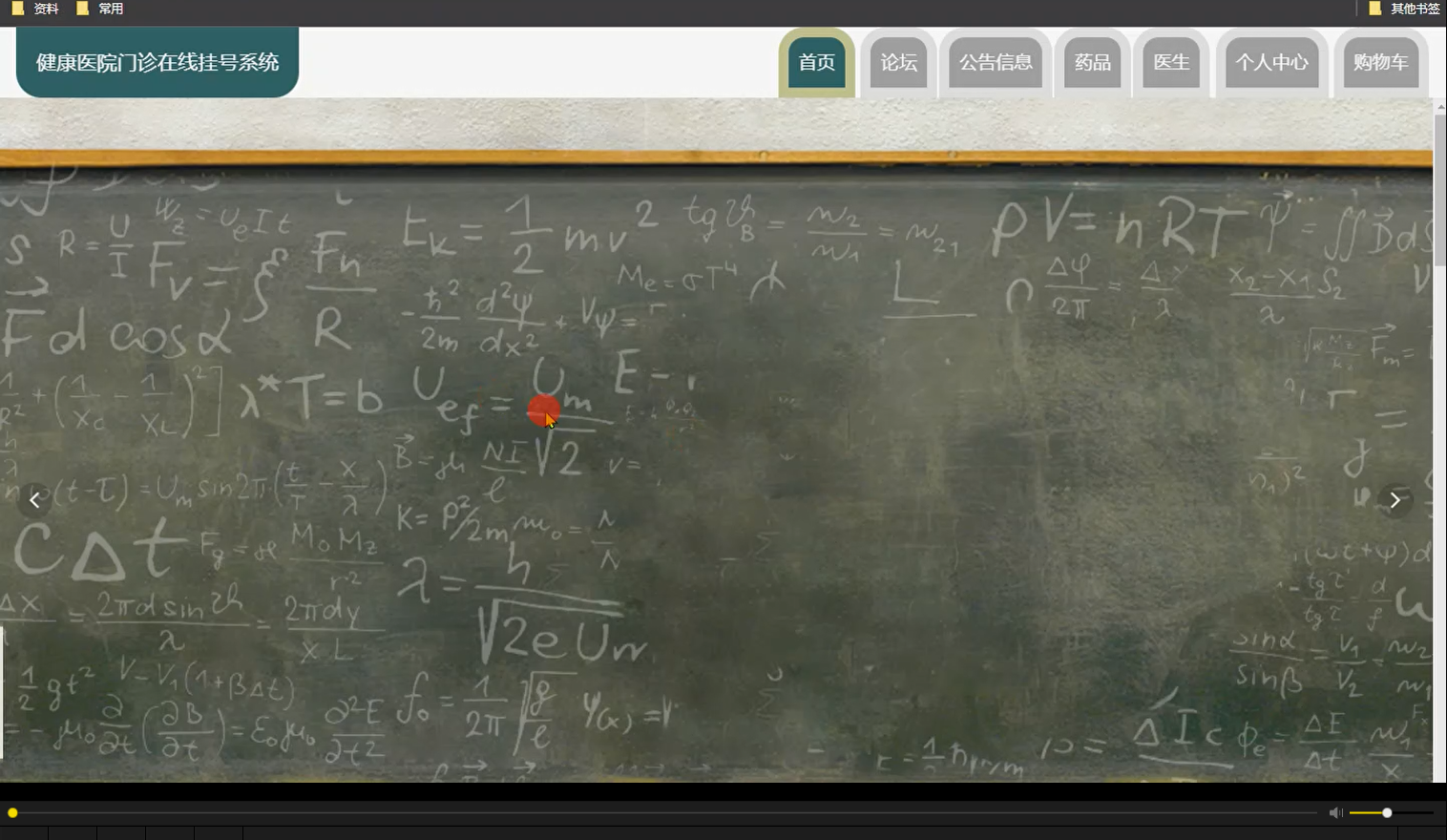Mute audio with the speaker icon
Screen dimensions: 1447x840
click(1335, 812)
